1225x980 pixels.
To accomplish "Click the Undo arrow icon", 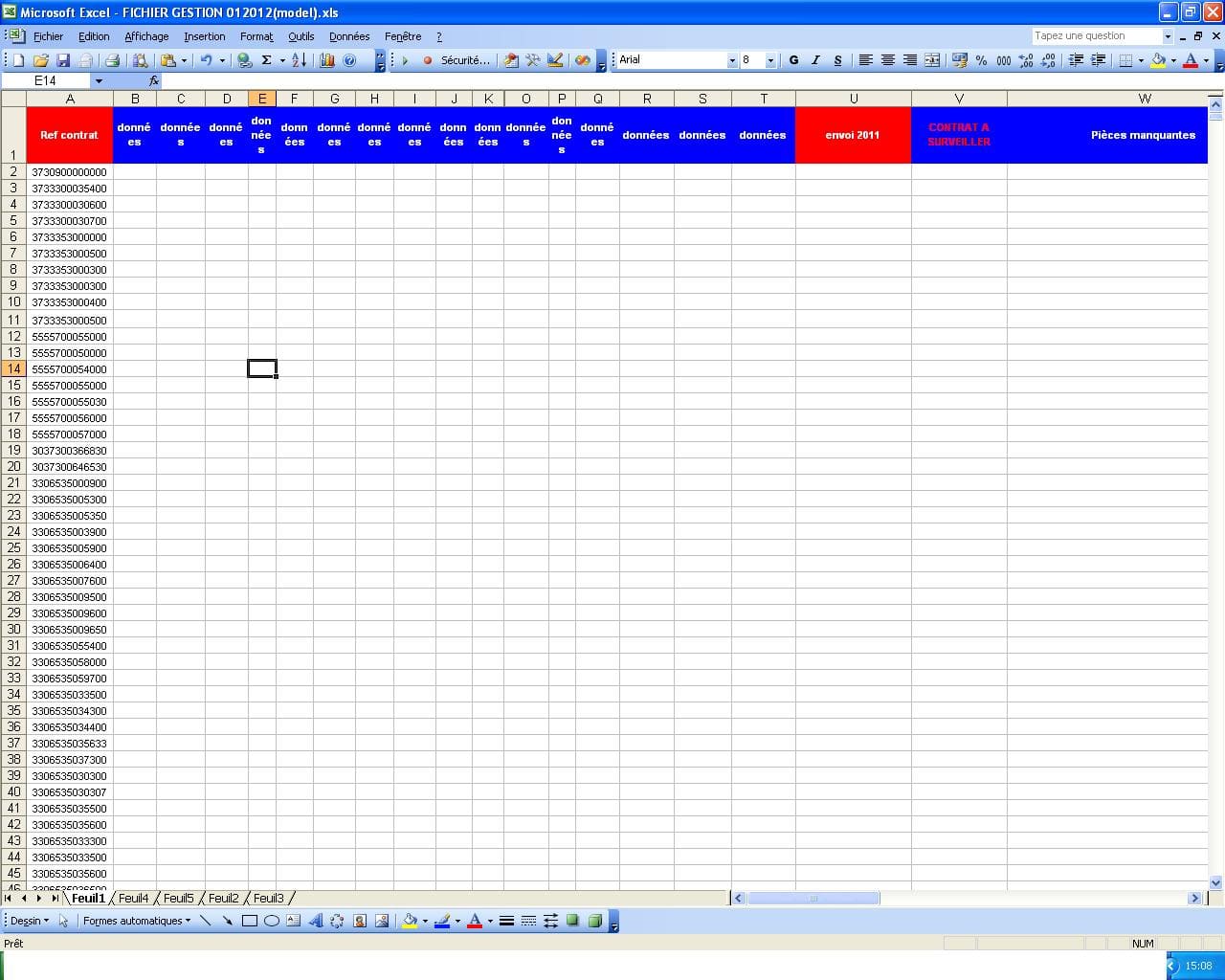I will (x=206, y=60).
